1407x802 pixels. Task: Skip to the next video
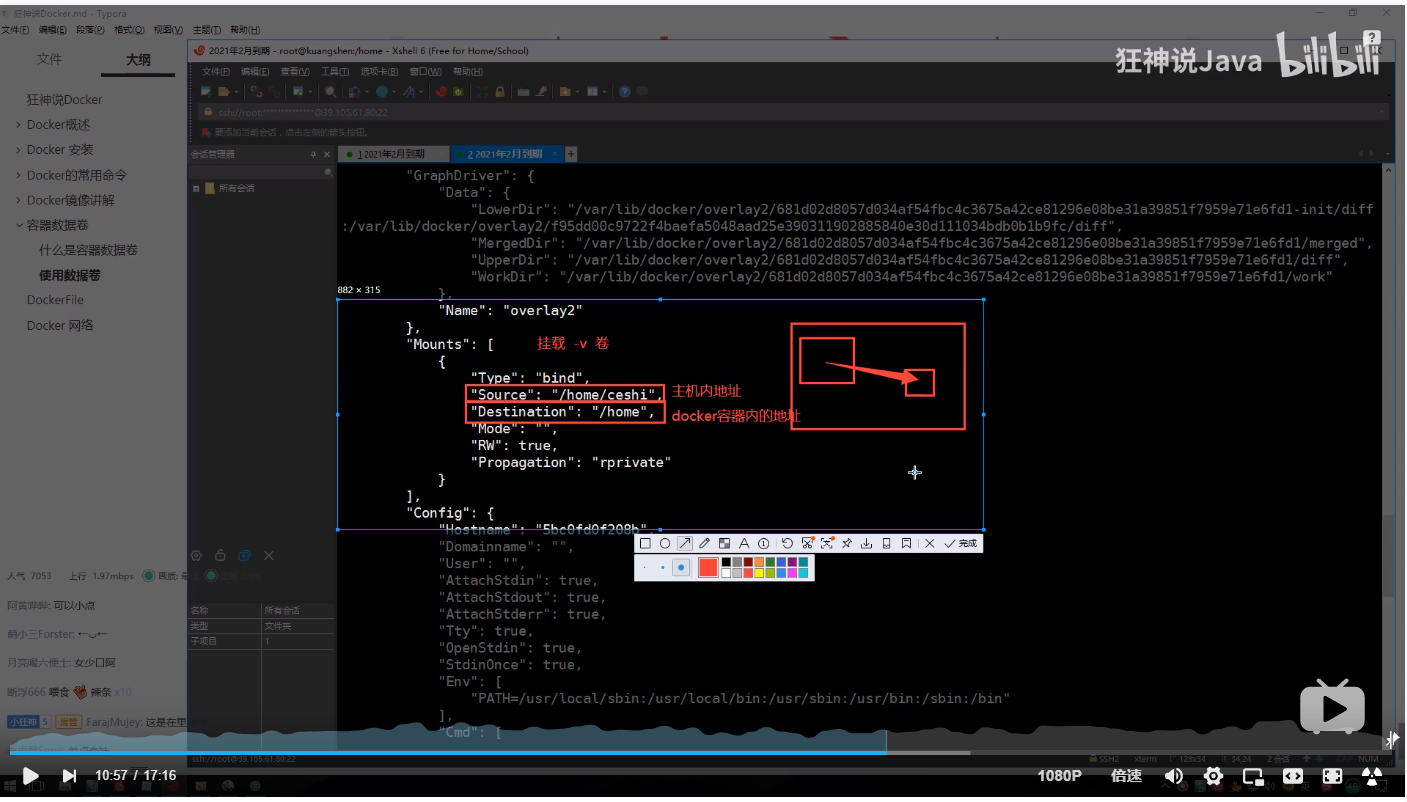pos(69,775)
